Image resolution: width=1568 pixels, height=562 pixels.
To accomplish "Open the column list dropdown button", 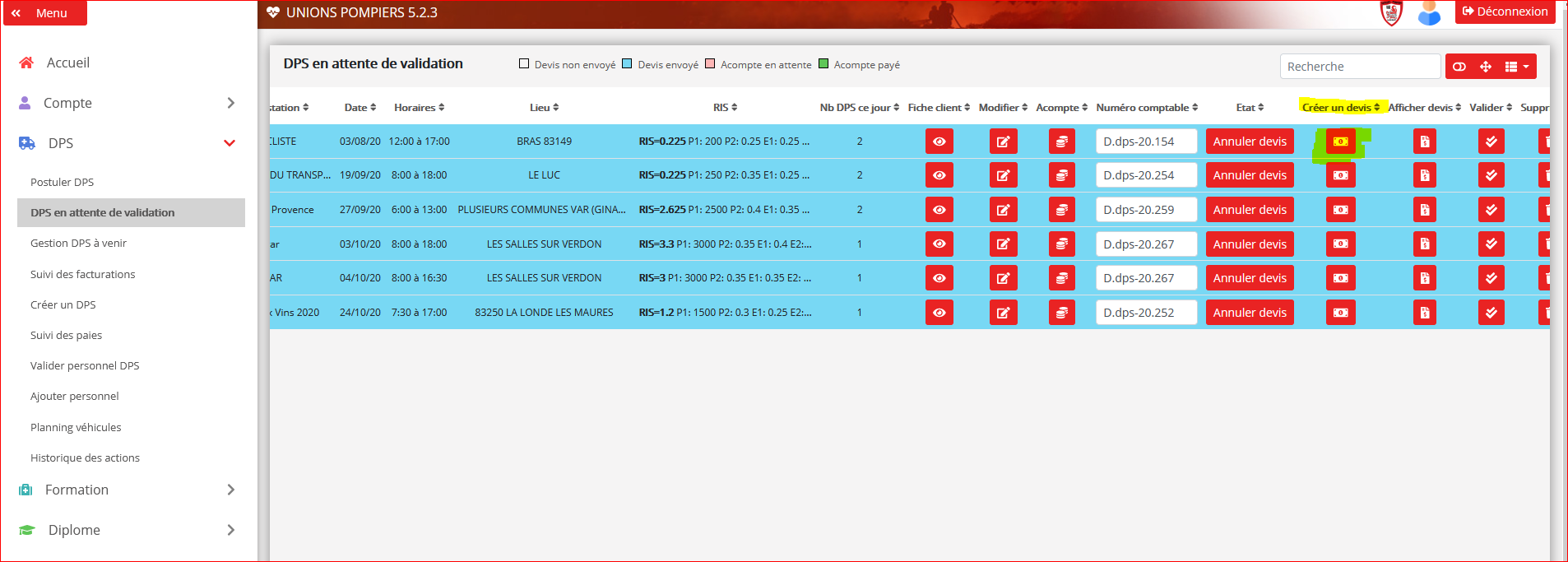I will (1516, 67).
